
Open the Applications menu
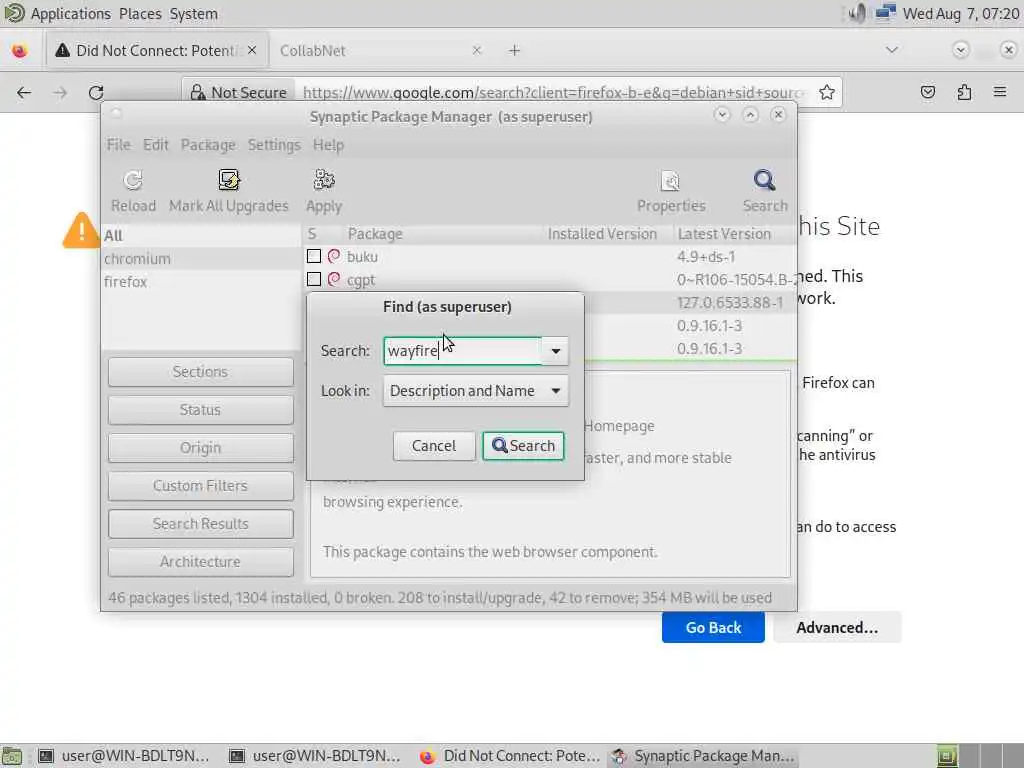(x=71, y=14)
